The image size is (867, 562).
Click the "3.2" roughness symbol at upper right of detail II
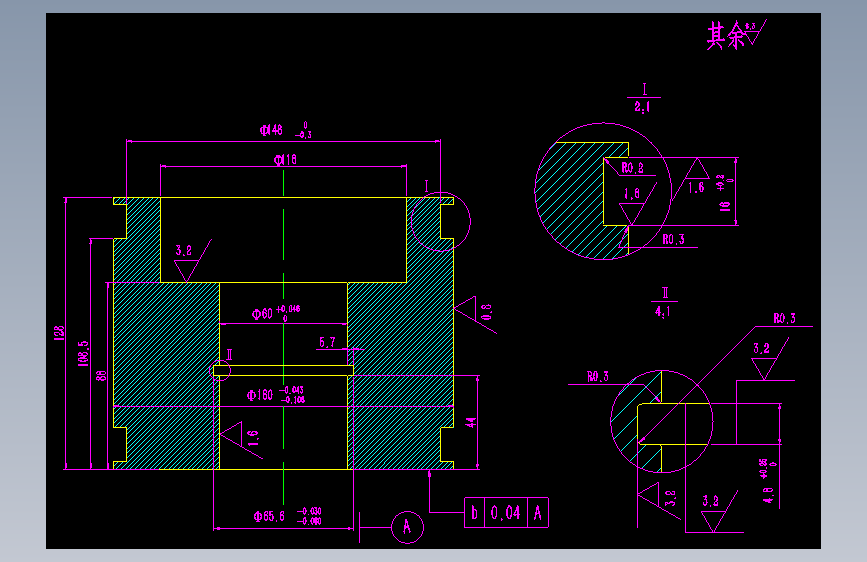pyautogui.click(x=768, y=358)
